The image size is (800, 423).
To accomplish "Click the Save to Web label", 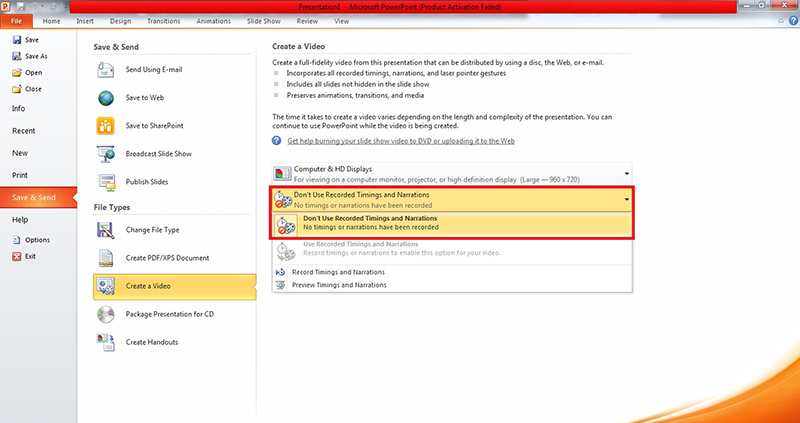I will pyautogui.click(x=145, y=97).
